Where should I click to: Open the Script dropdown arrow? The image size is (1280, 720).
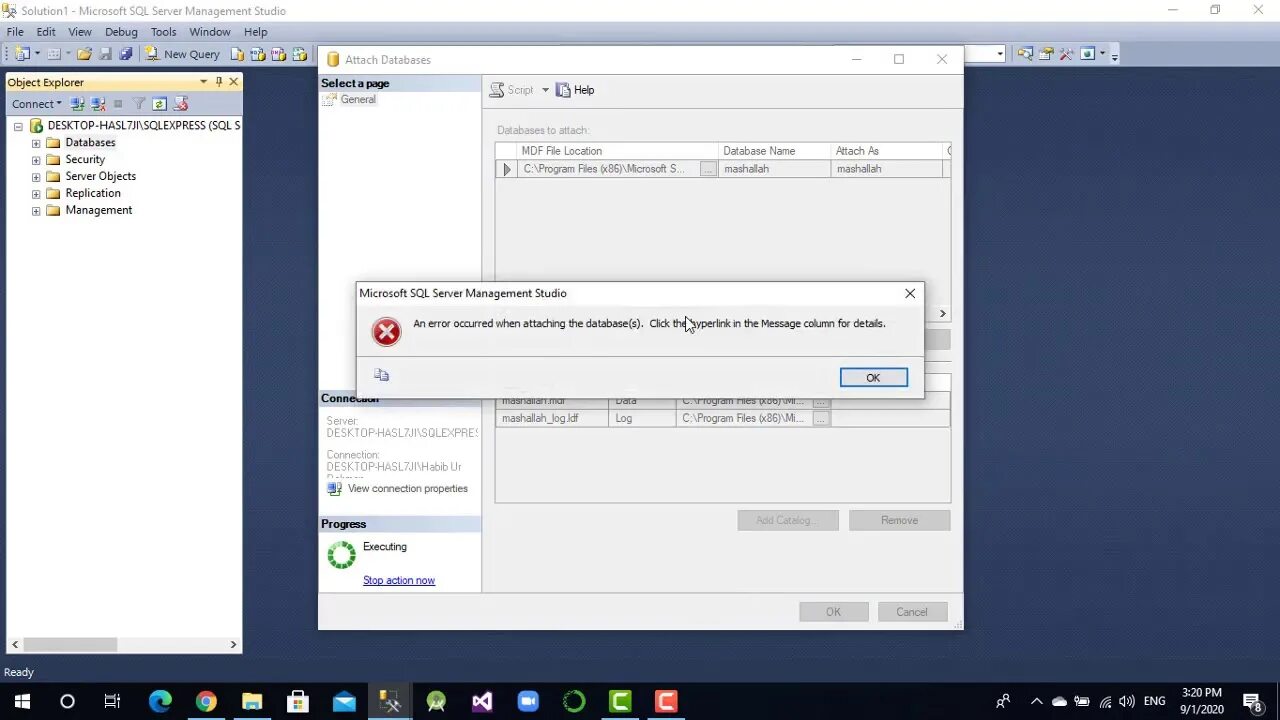[545, 90]
